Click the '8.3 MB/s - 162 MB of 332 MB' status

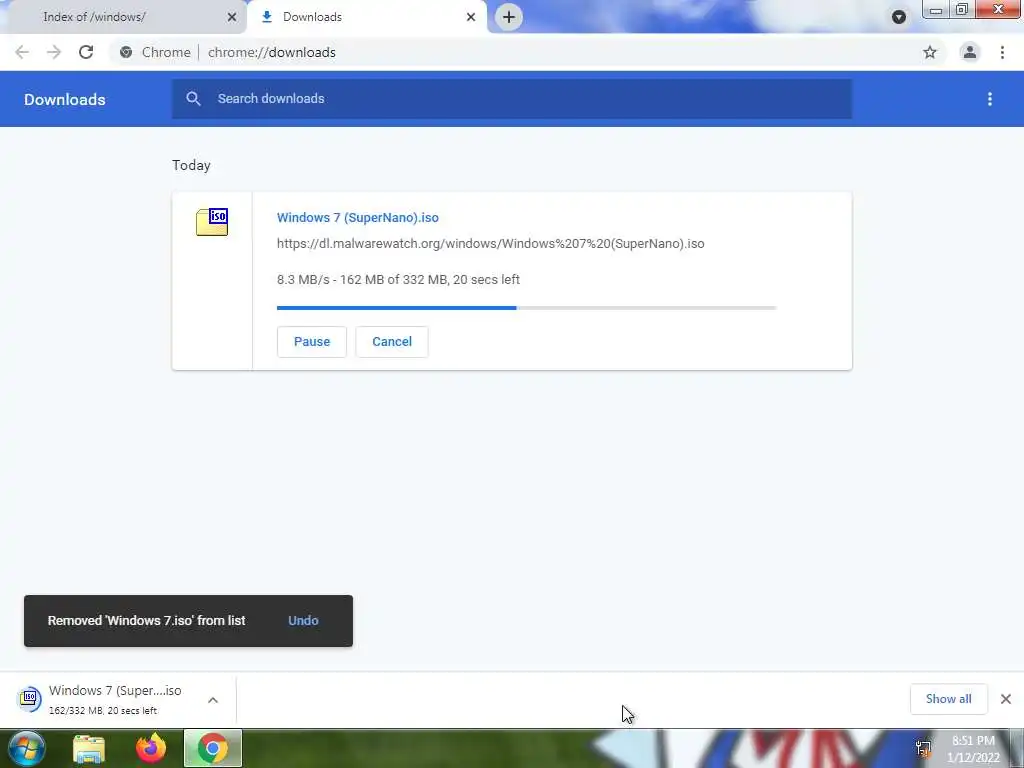[x=398, y=280]
